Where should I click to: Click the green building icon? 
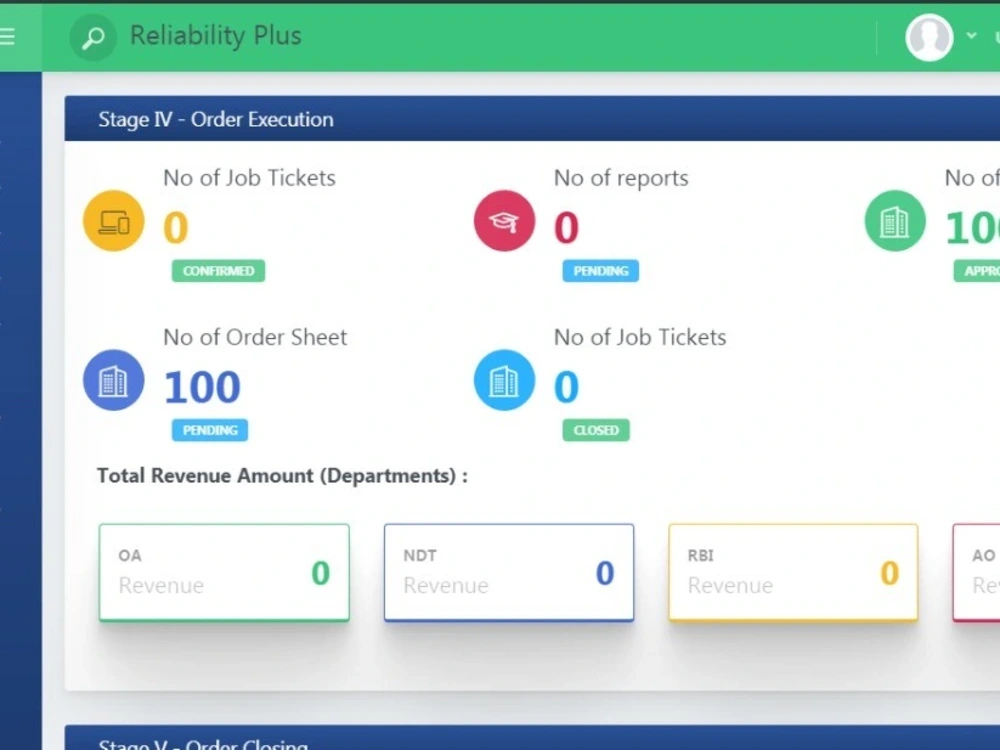point(895,221)
